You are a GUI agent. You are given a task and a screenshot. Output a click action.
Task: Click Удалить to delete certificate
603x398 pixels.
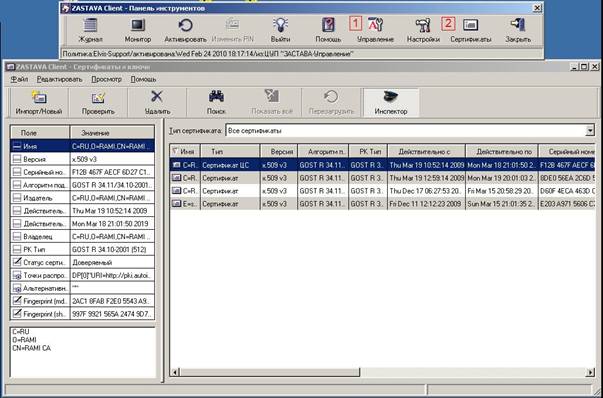coord(157,103)
